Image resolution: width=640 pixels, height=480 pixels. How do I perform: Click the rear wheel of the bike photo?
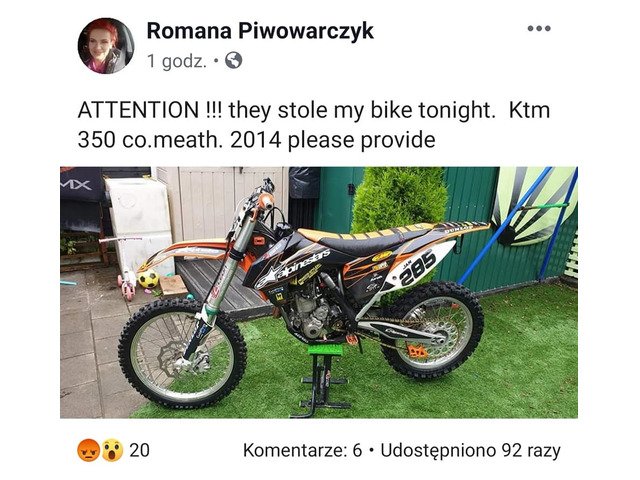tap(432, 330)
